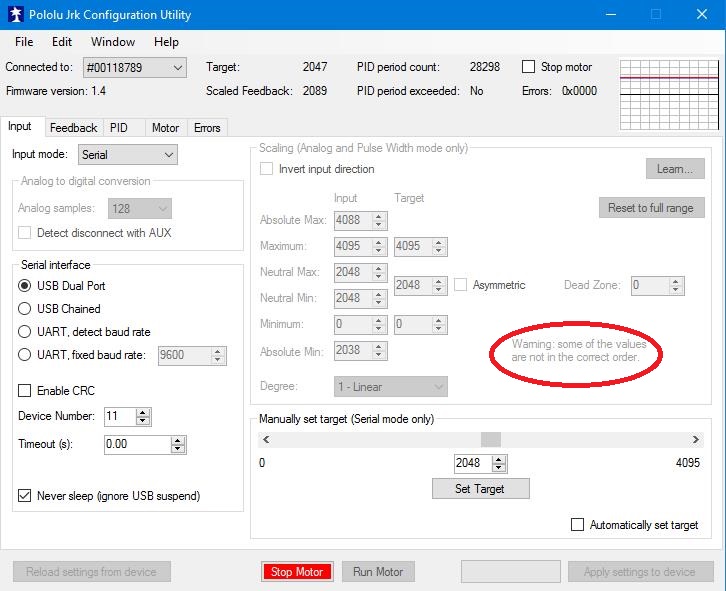Viewport: 726px width, 591px height.
Task: Click the left arrow of target scrollbar
Action: (266, 439)
